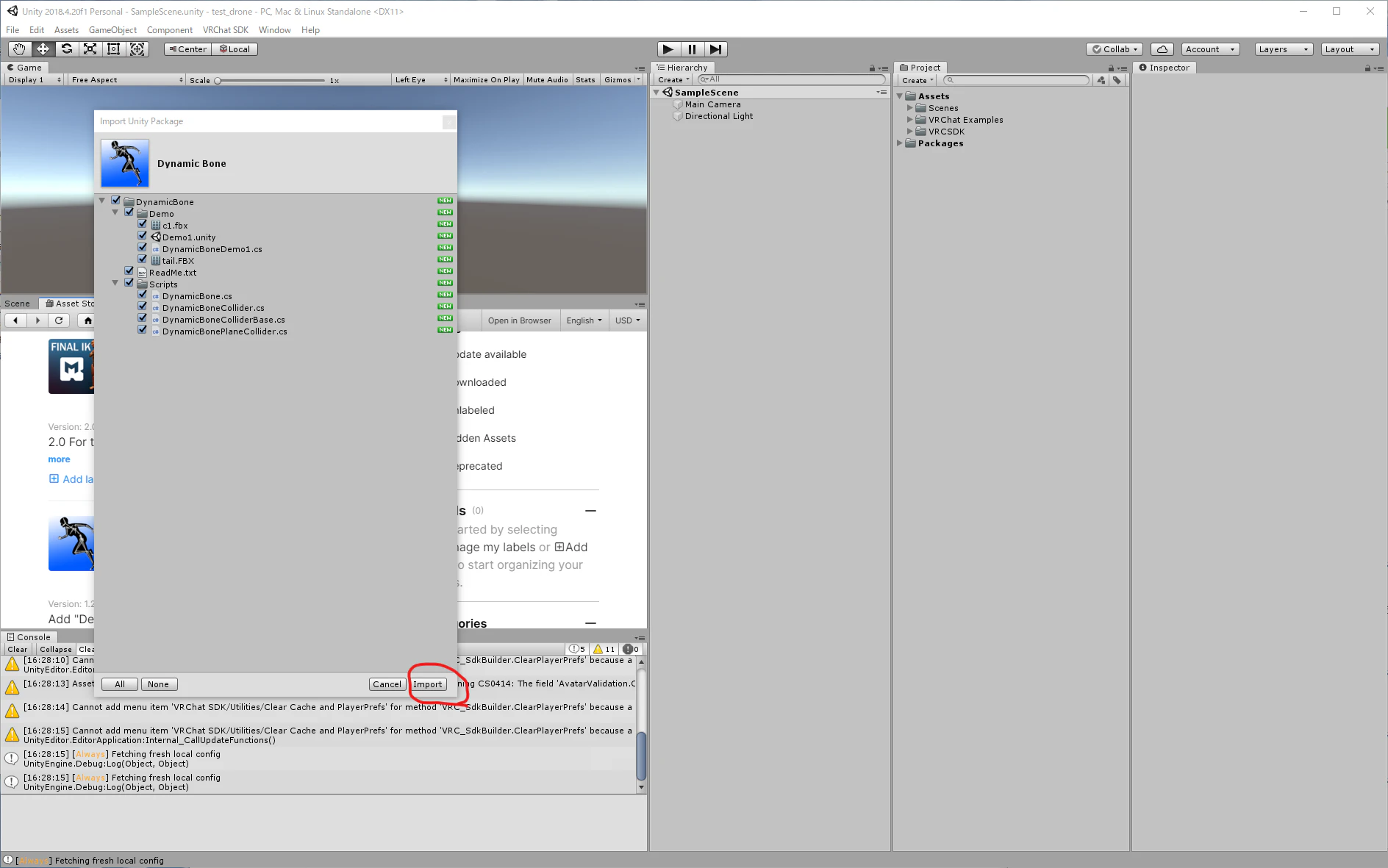The image size is (1388, 868).
Task: Go to Asset Store home
Action: (87, 320)
